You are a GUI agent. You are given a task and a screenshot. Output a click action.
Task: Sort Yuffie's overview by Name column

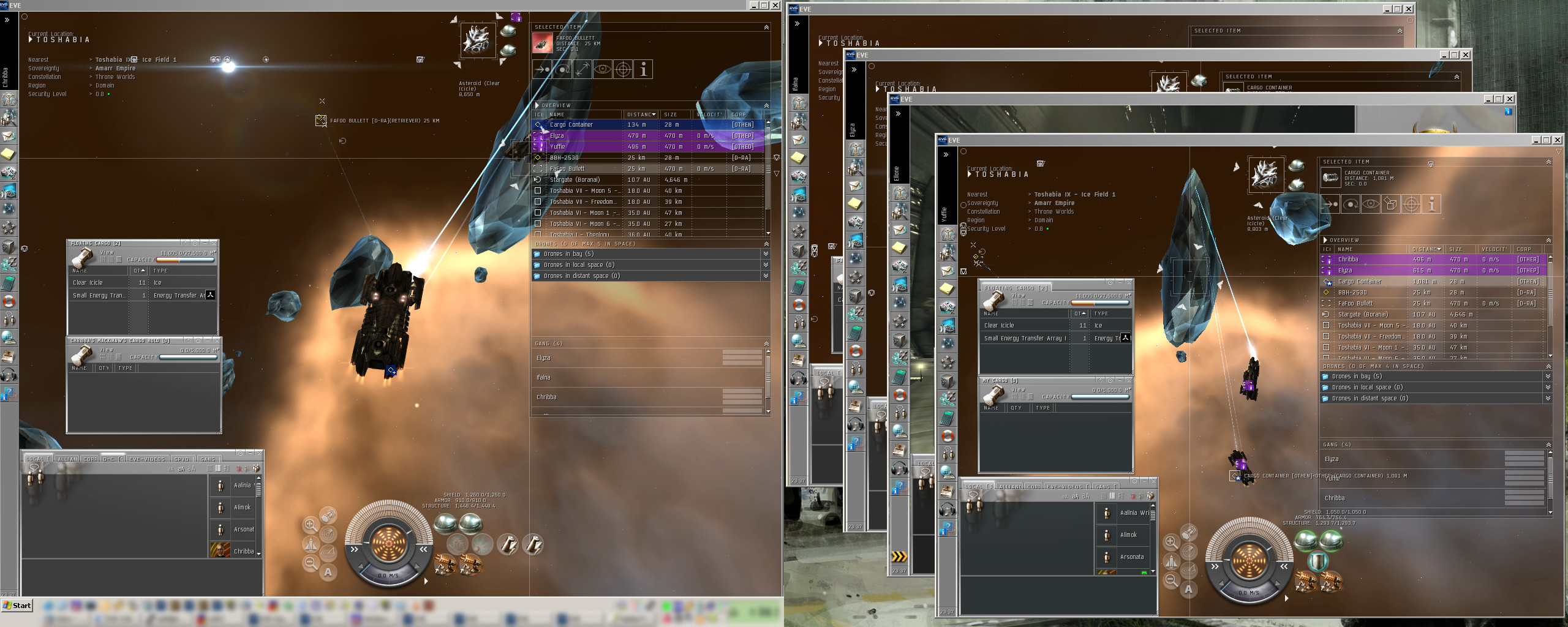(1370, 249)
